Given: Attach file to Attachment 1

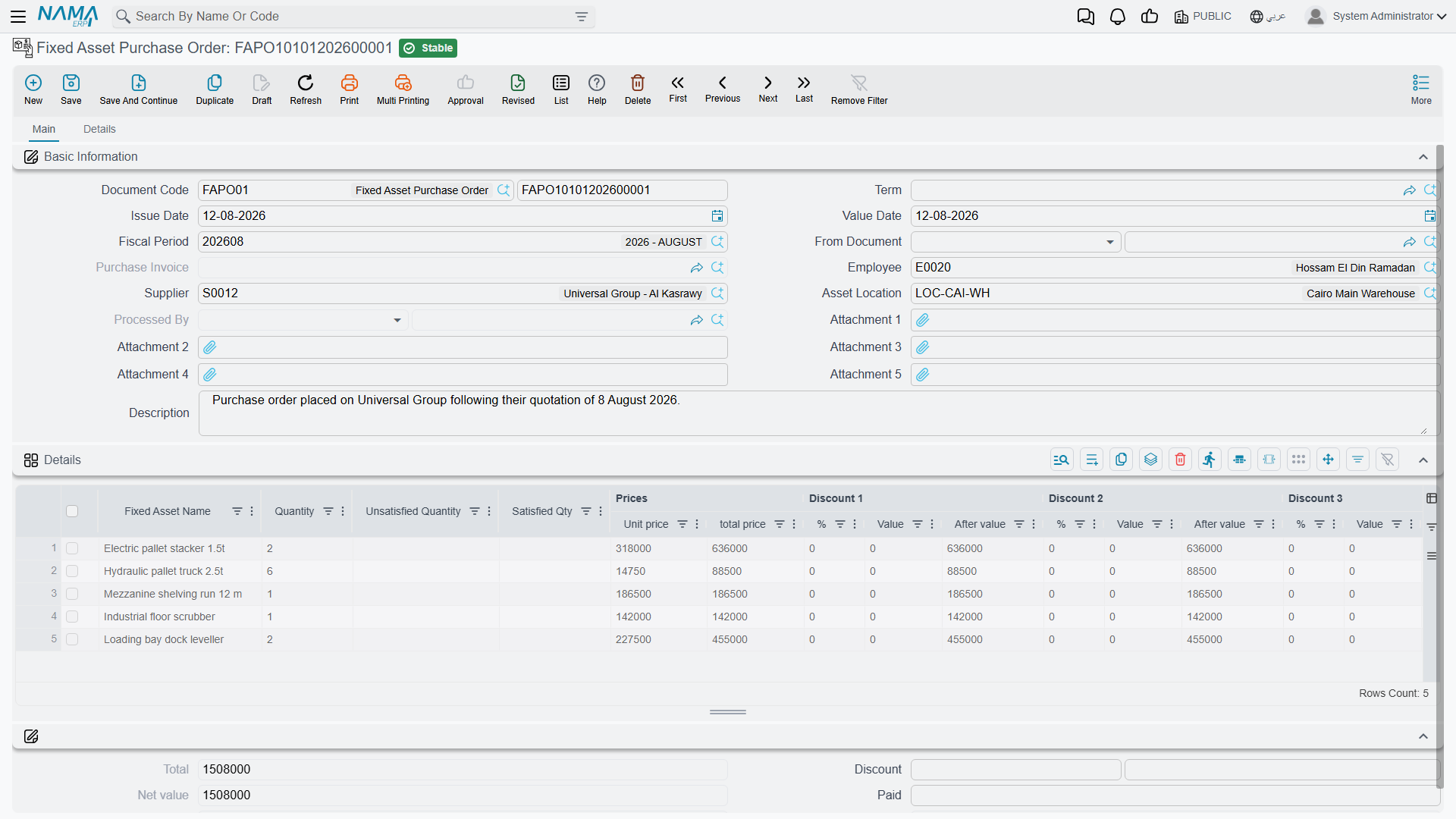Looking at the screenshot, I should pos(923,320).
